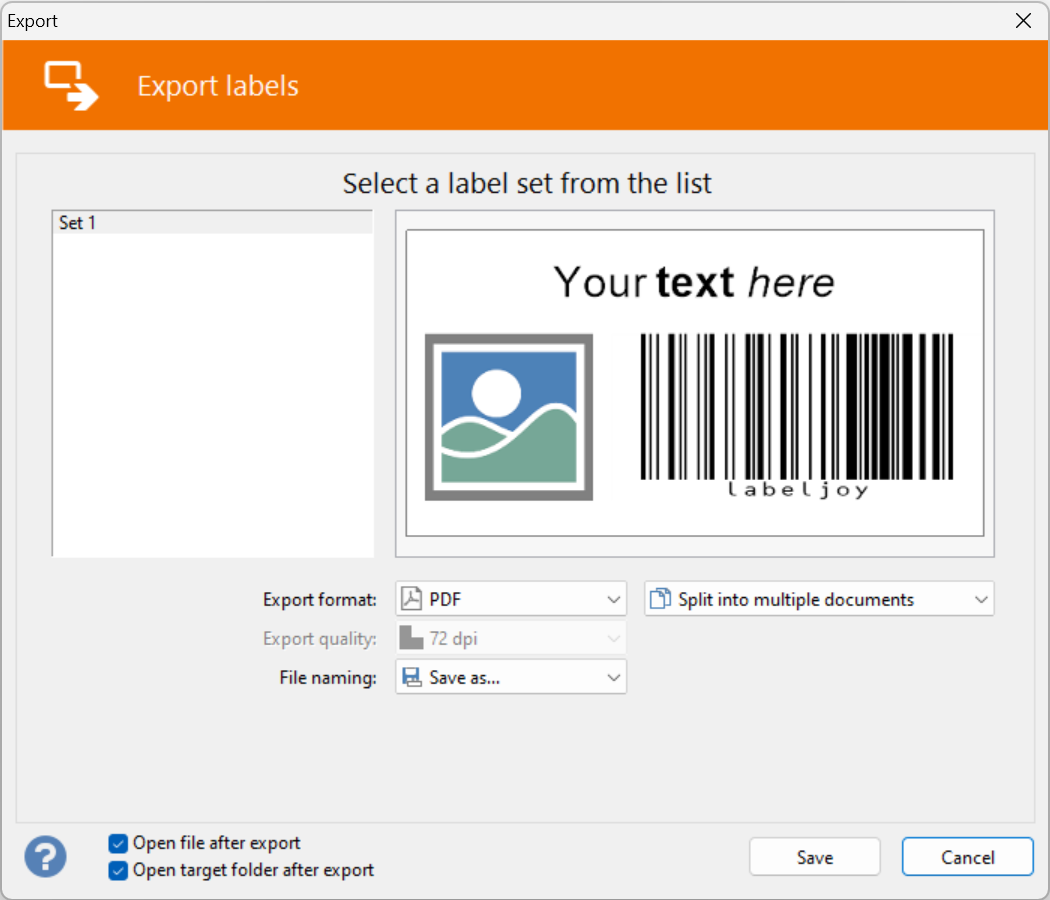Viewport: 1050px width, 900px height.
Task: Click the documents icon beside Split into multiple
Action: pos(660,599)
